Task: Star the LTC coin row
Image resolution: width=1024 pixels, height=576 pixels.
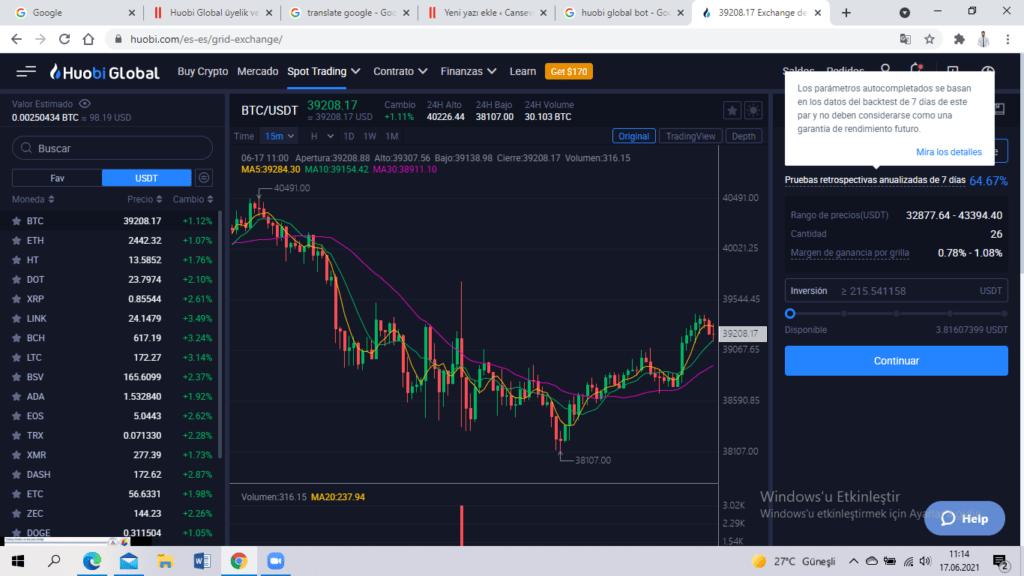Action: [x=16, y=358]
